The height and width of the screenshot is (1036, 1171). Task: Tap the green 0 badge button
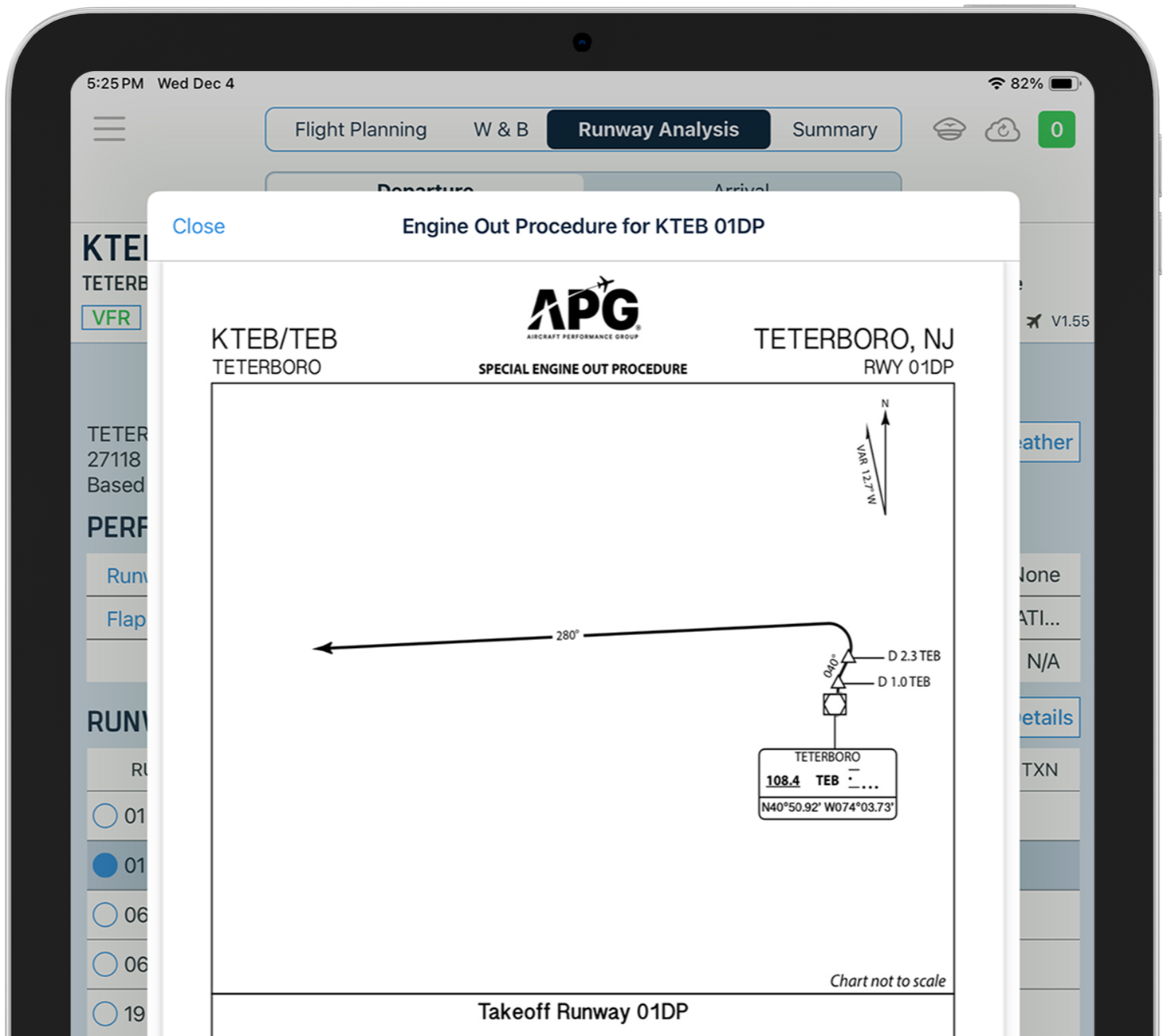pos(1056,129)
